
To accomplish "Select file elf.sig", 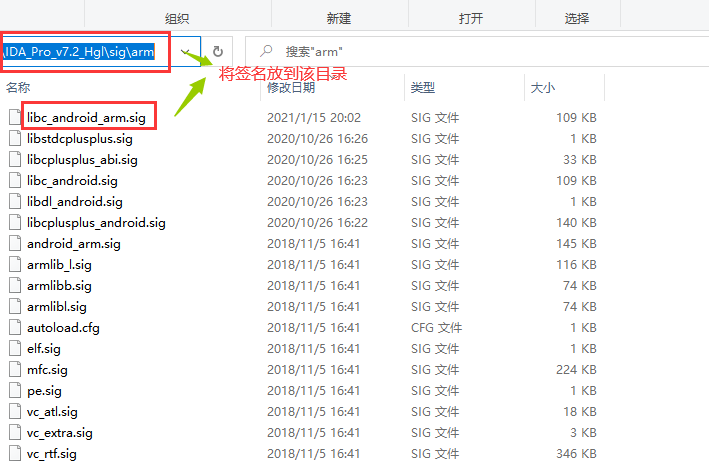I will [44, 349].
